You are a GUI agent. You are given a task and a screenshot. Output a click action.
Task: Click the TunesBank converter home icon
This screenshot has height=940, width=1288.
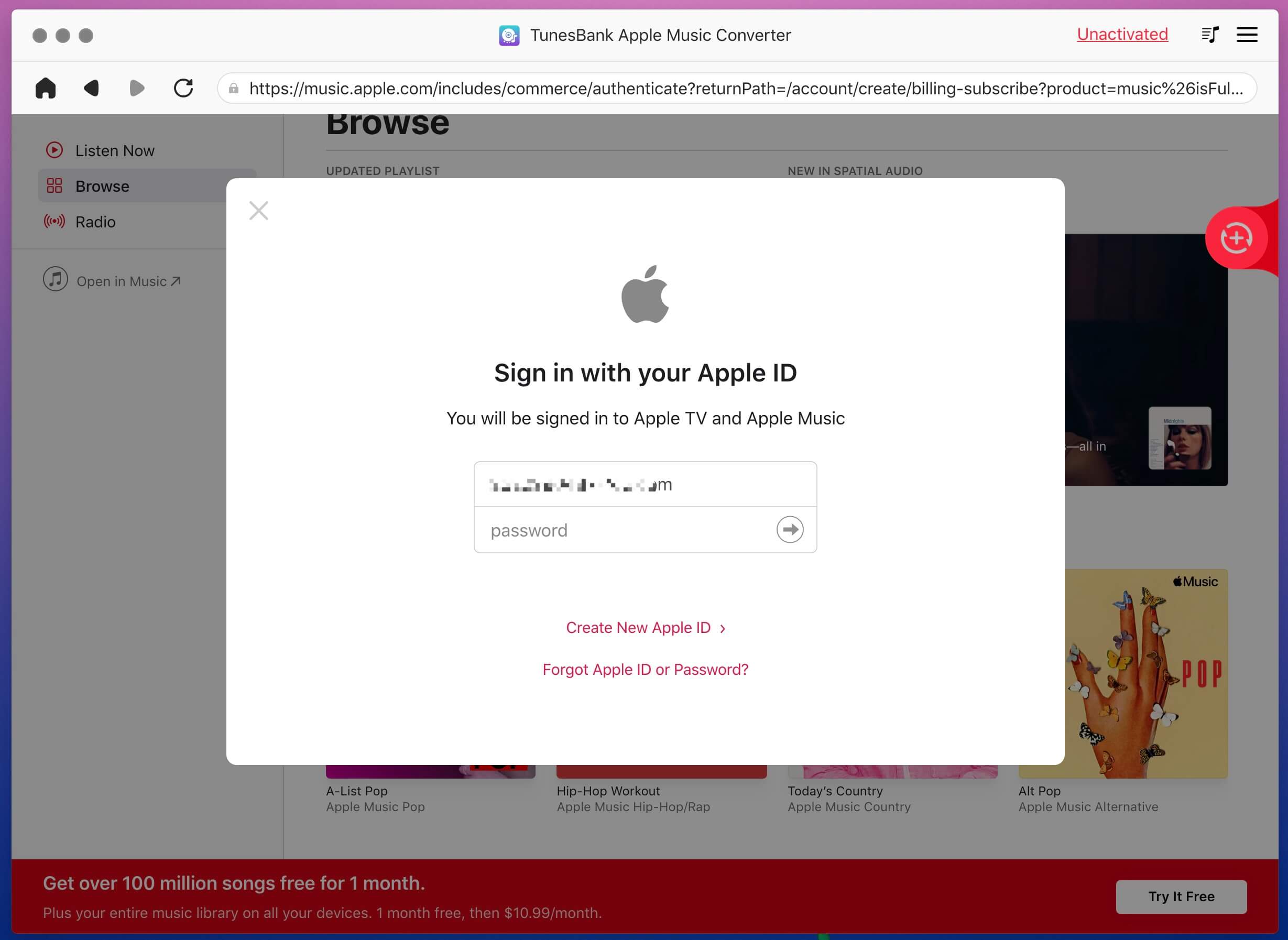coord(47,89)
